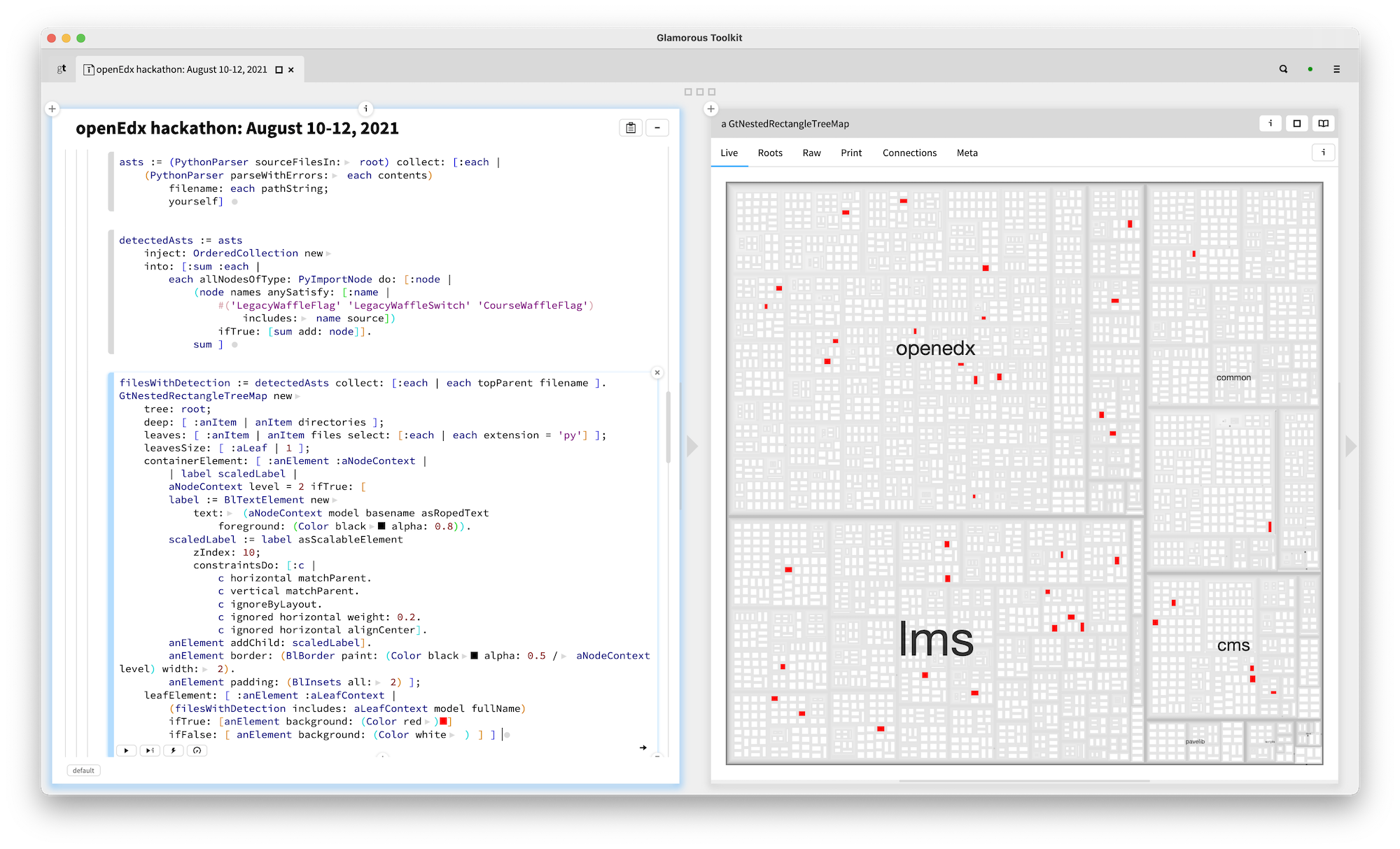
Task: Click black swatch on foreground: line
Action: (x=381, y=526)
